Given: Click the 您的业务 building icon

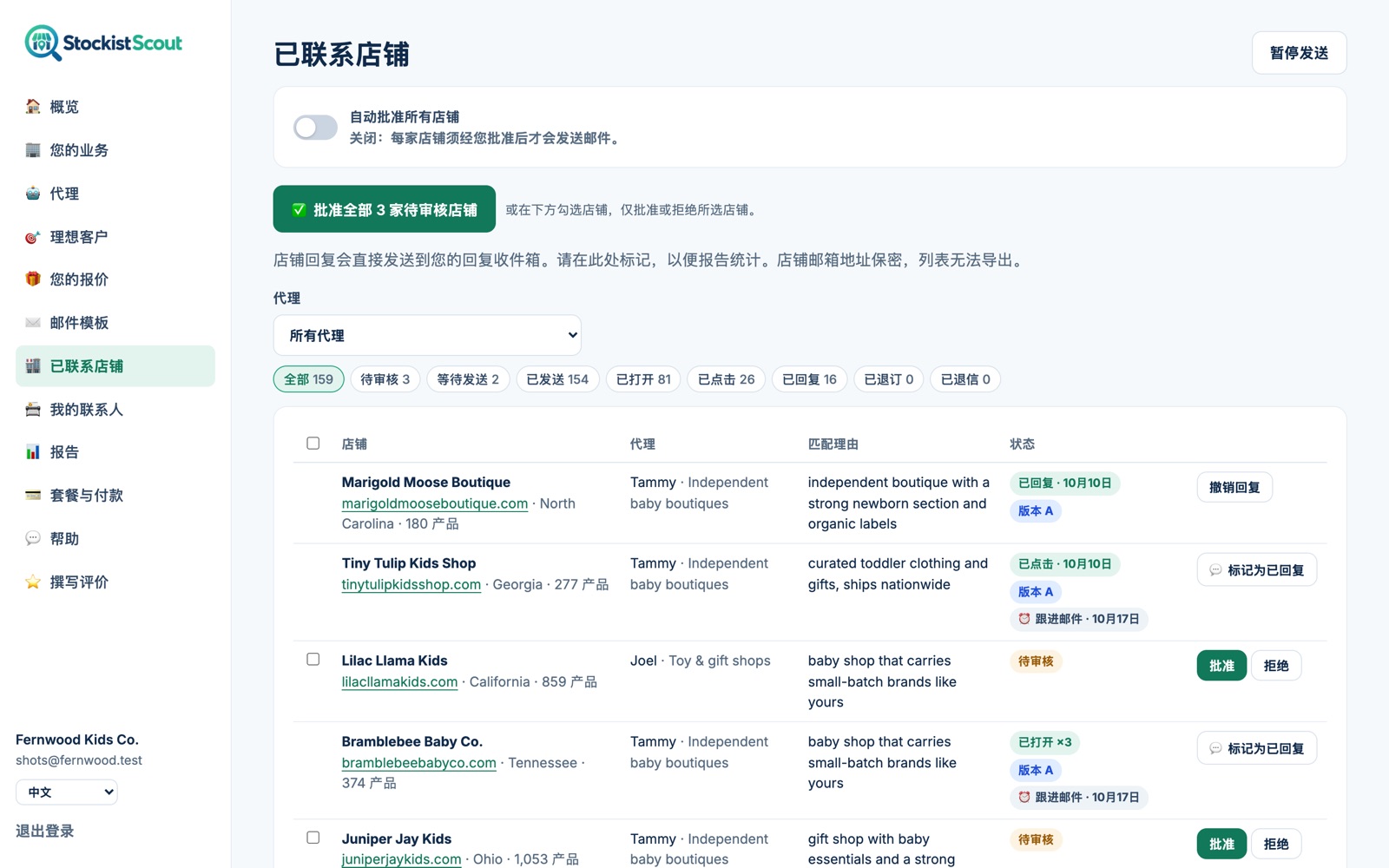Looking at the screenshot, I should coord(33,150).
